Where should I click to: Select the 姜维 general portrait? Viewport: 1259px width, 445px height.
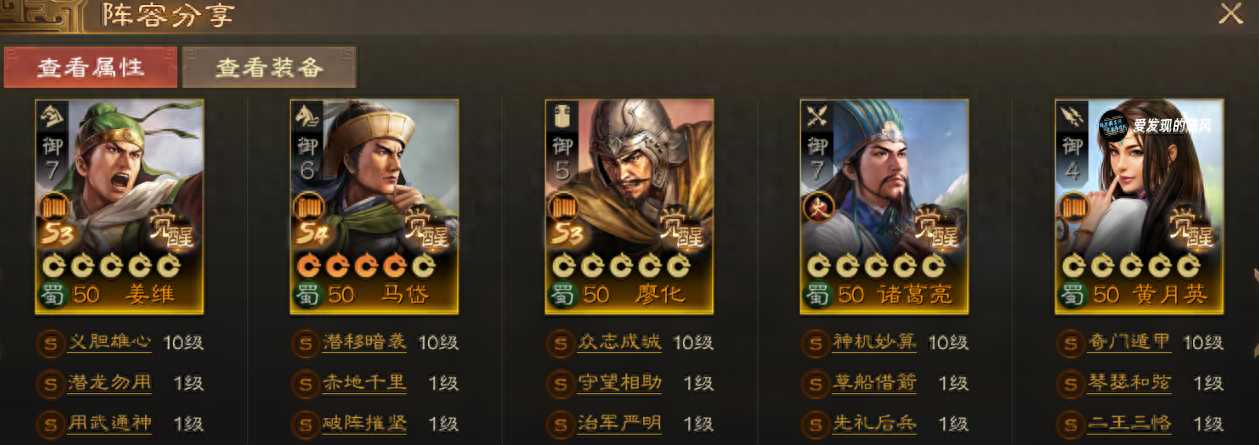120,206
